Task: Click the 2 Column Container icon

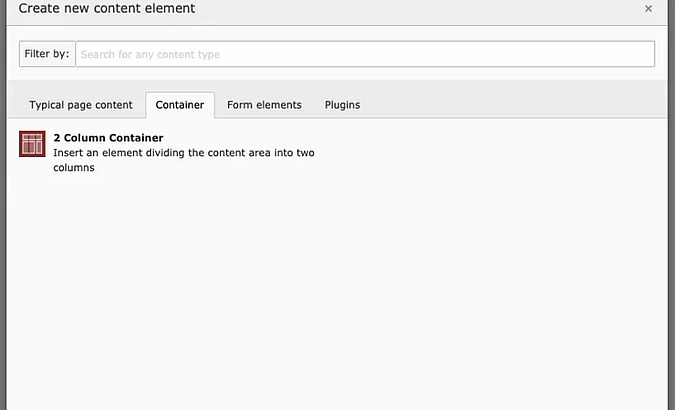Action: (33, 144)
